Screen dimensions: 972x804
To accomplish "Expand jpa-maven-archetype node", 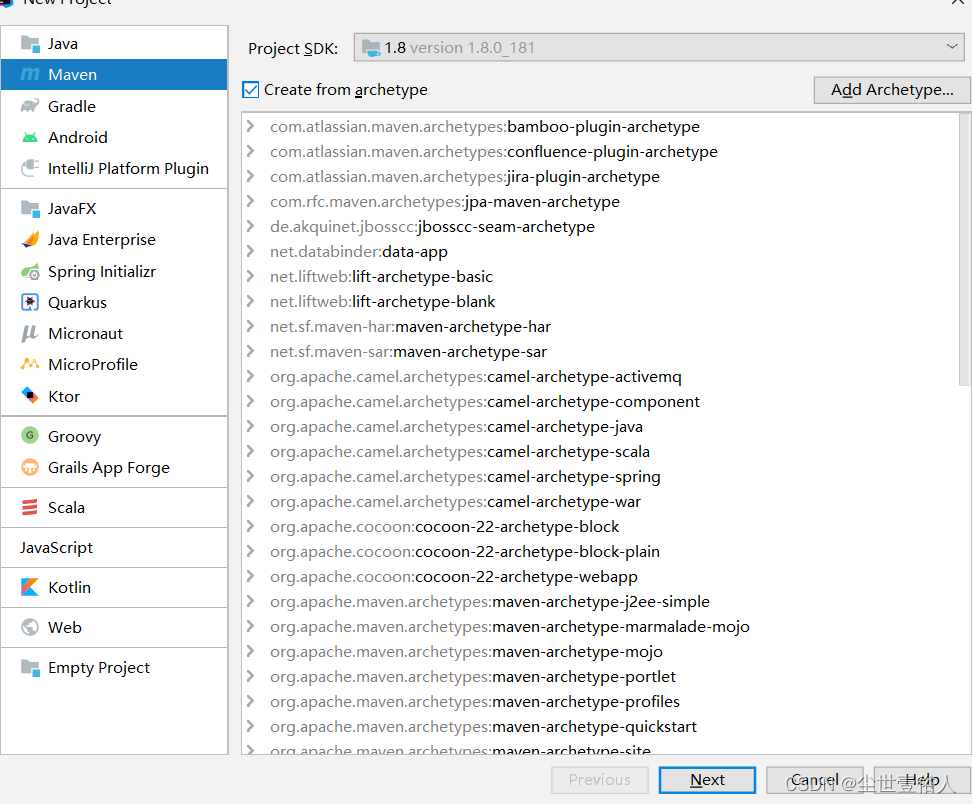I will (x=250, y=201).
